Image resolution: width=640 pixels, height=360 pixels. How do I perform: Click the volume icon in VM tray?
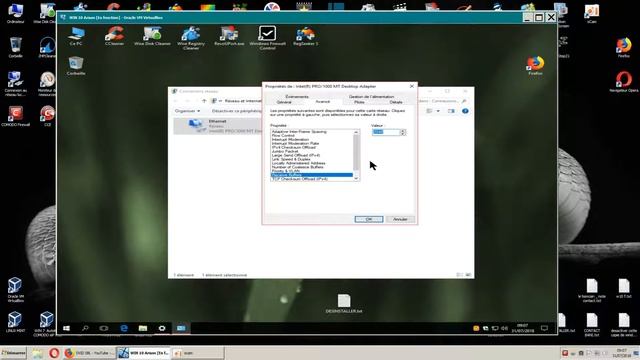[505, 328]
